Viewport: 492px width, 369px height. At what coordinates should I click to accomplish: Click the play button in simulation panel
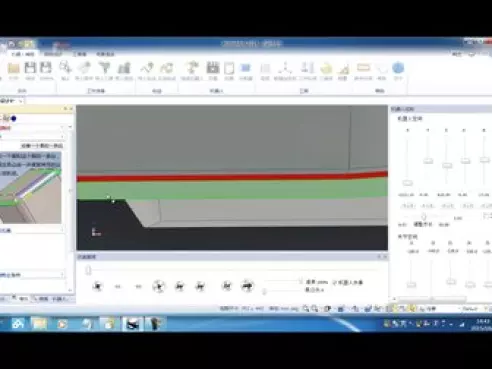159,286
